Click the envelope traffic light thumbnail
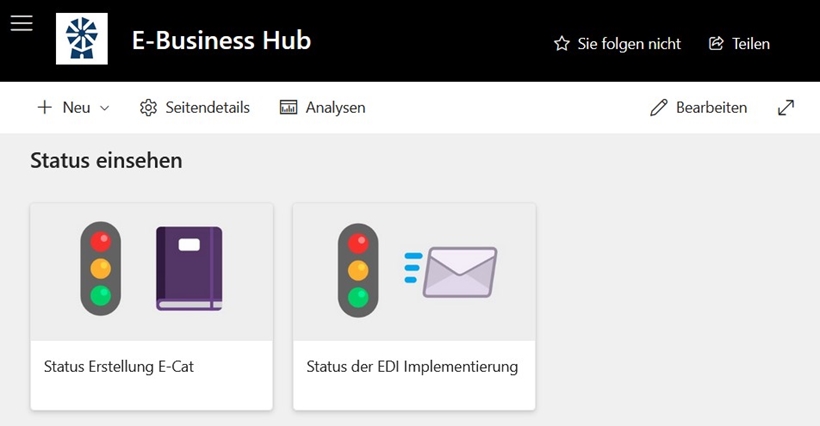Image resolution: width=820 pixels, height=426 pixels. click(414, 272)
